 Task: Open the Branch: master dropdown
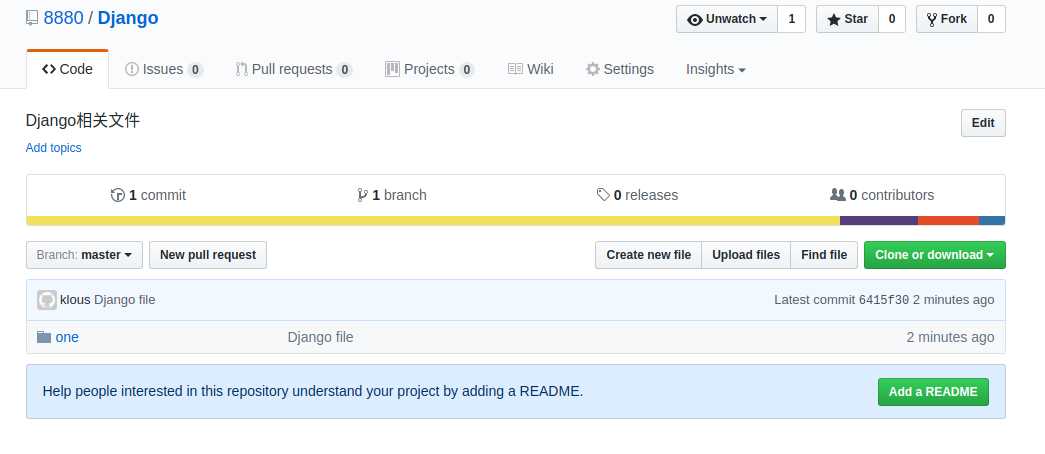(x=85, y=255)
